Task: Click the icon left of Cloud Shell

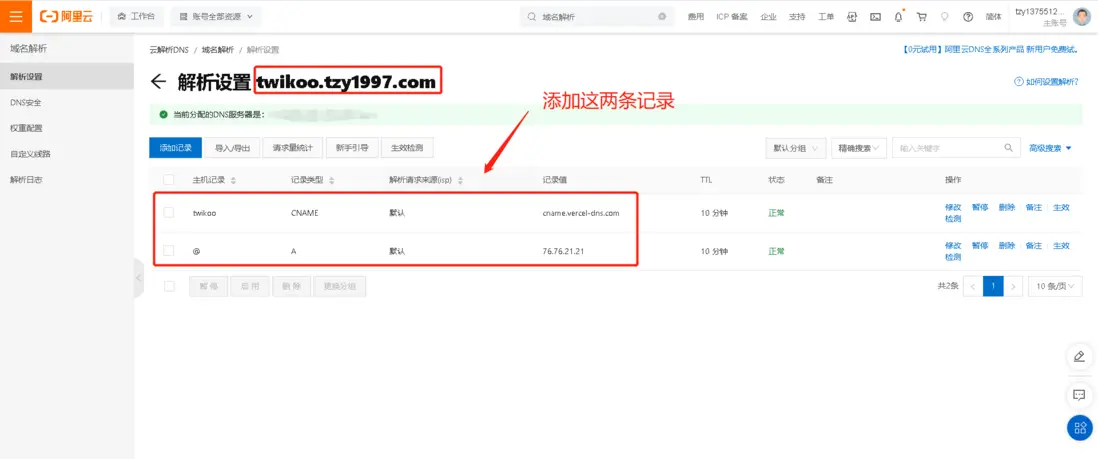Action: [x=852, y=17]
